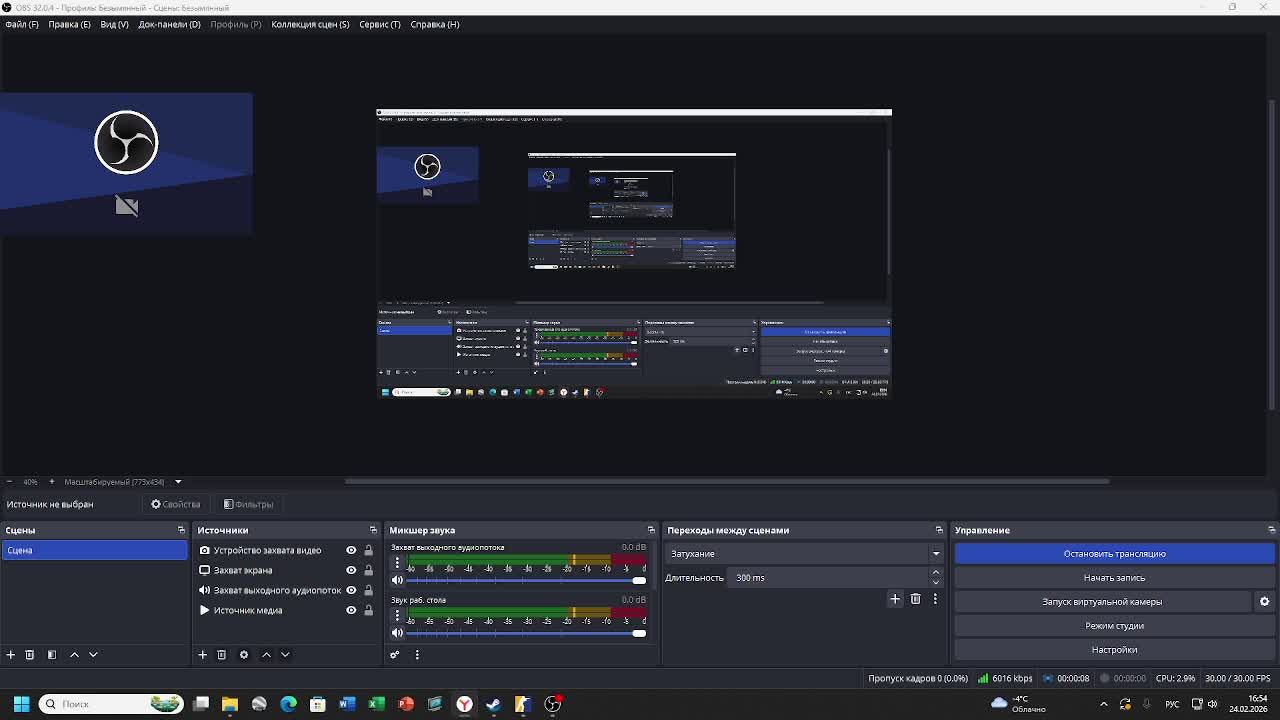Click the Свойства button under the preview
This screenshot has width=1280, height=720.
click(176, 504)
